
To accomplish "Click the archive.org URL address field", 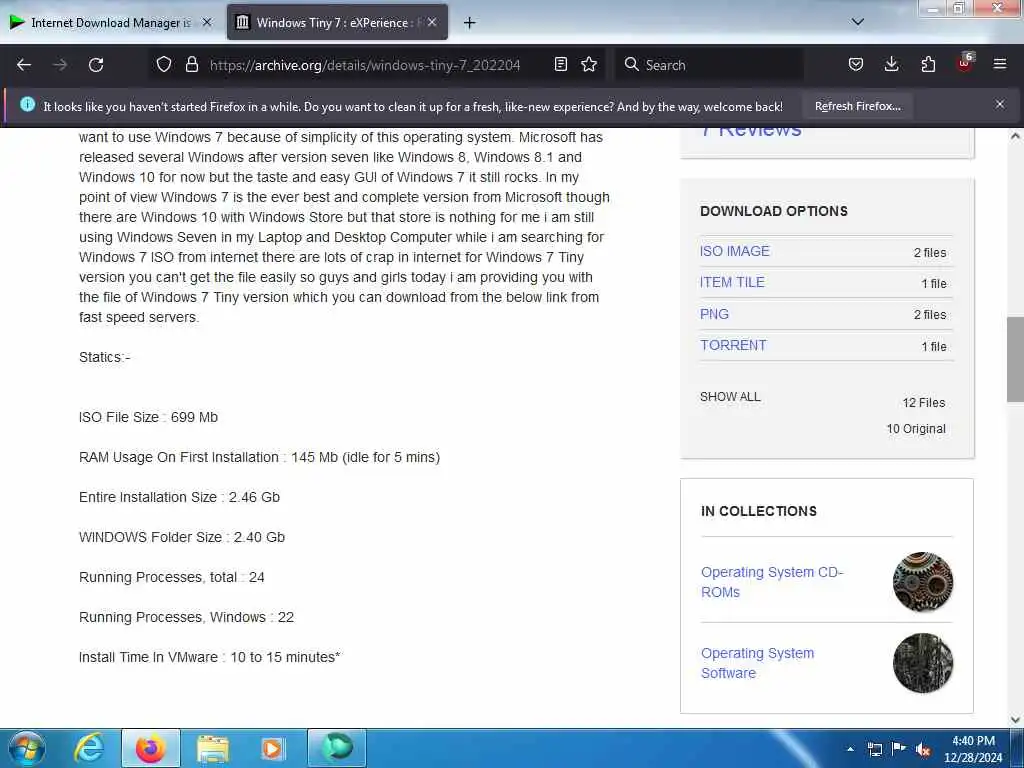I will pos(364,65).
